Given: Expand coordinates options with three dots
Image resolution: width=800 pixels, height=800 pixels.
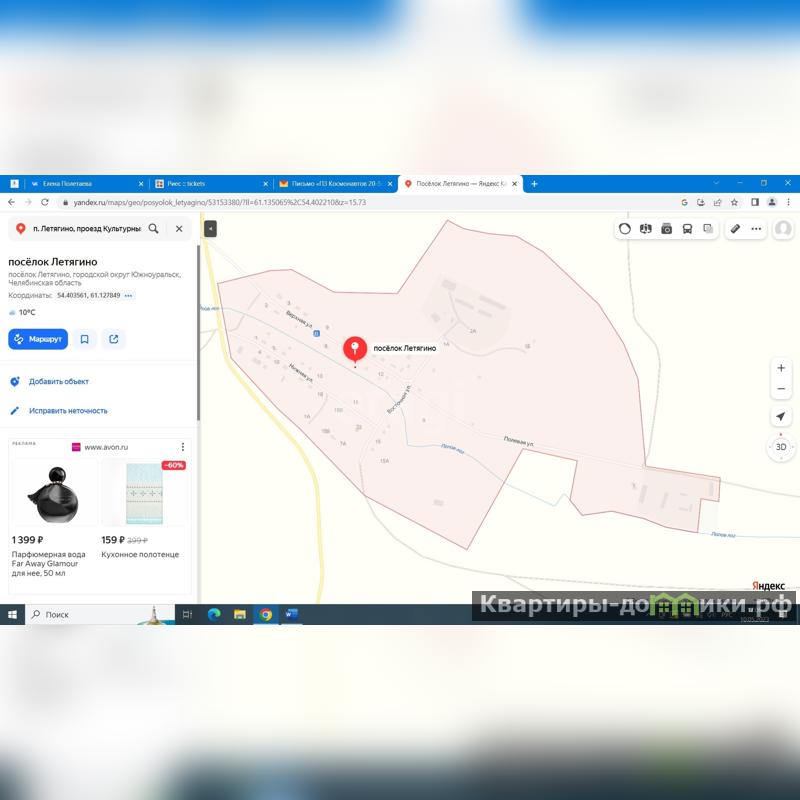Looking at the screenshot, I should [129, 296].
